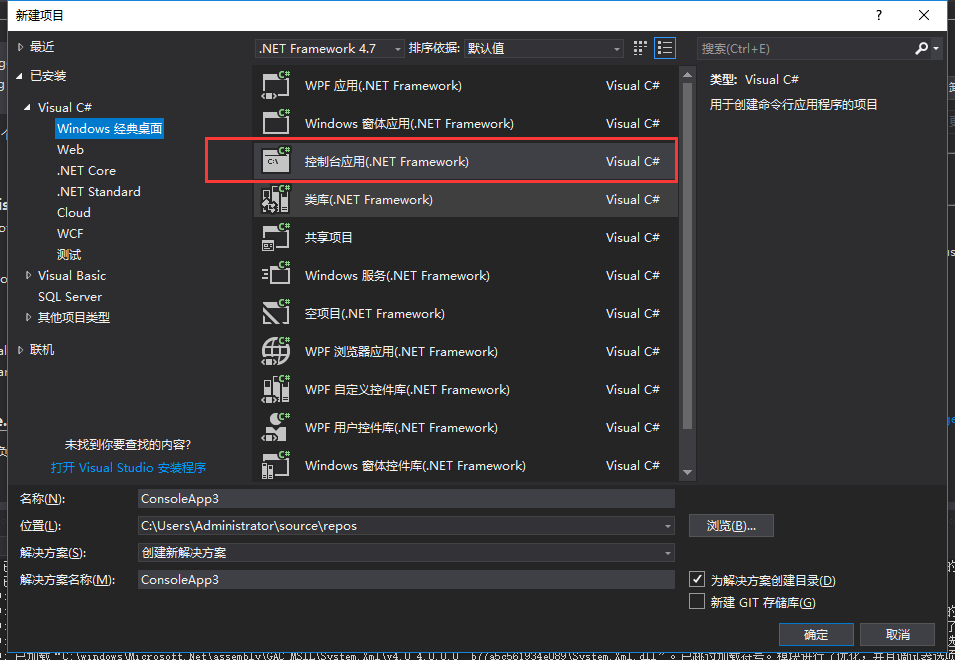Select the WPF 应用(.NET Framework) template name

383,86
